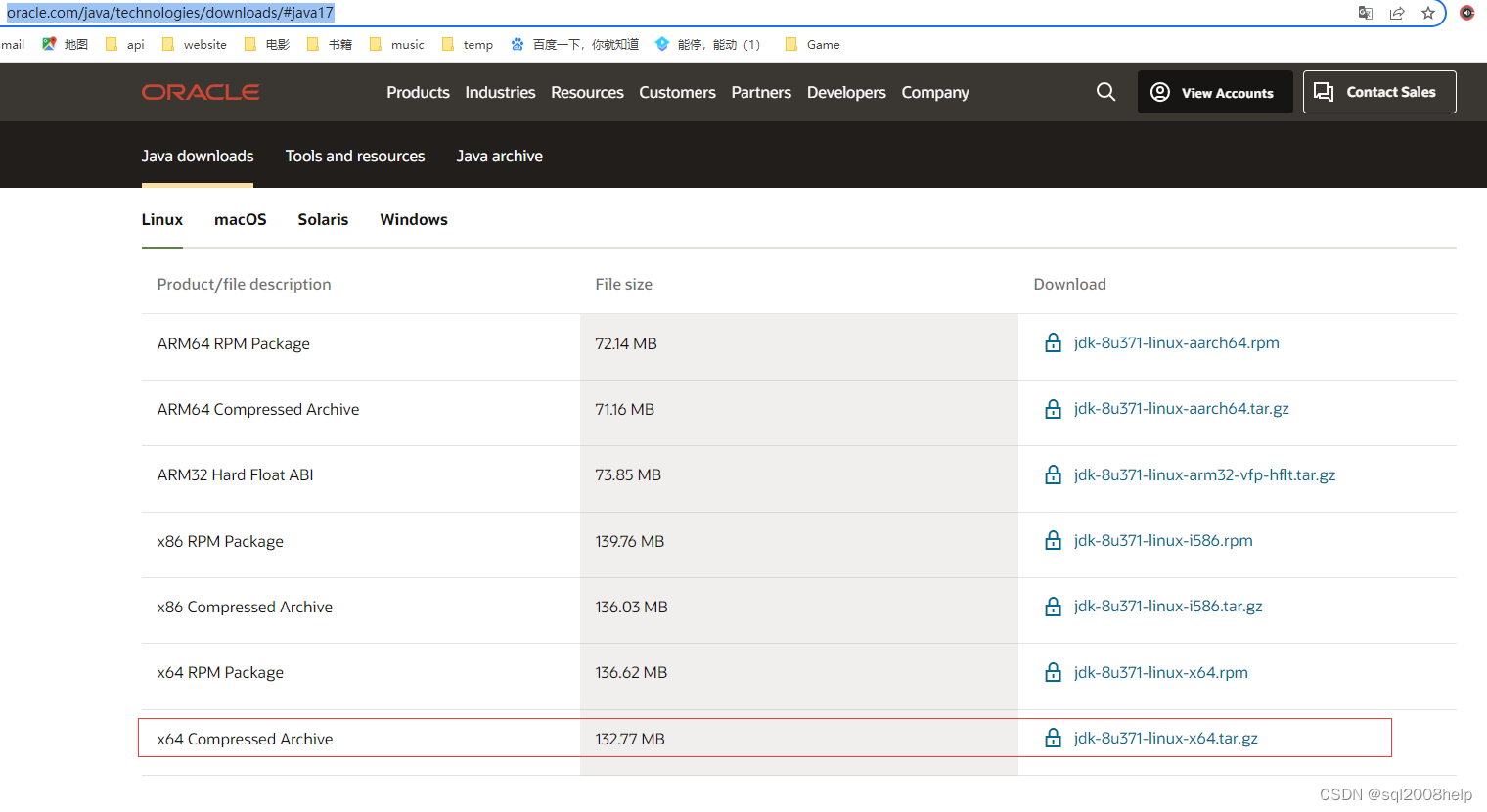Open the Resources menu
Screen dimensions: 1487x812
tap(587, 92)
